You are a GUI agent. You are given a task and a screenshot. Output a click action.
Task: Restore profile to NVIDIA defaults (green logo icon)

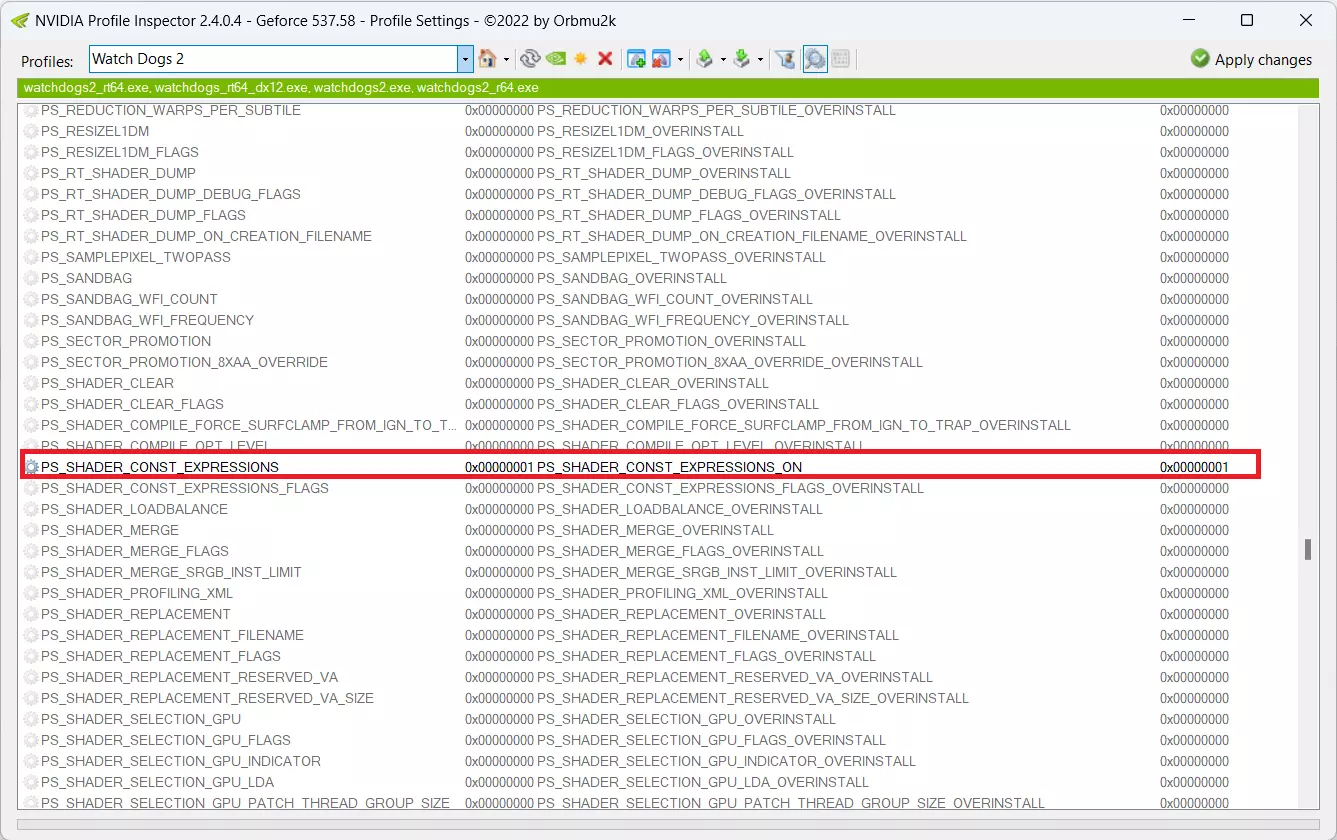(555, 59)
